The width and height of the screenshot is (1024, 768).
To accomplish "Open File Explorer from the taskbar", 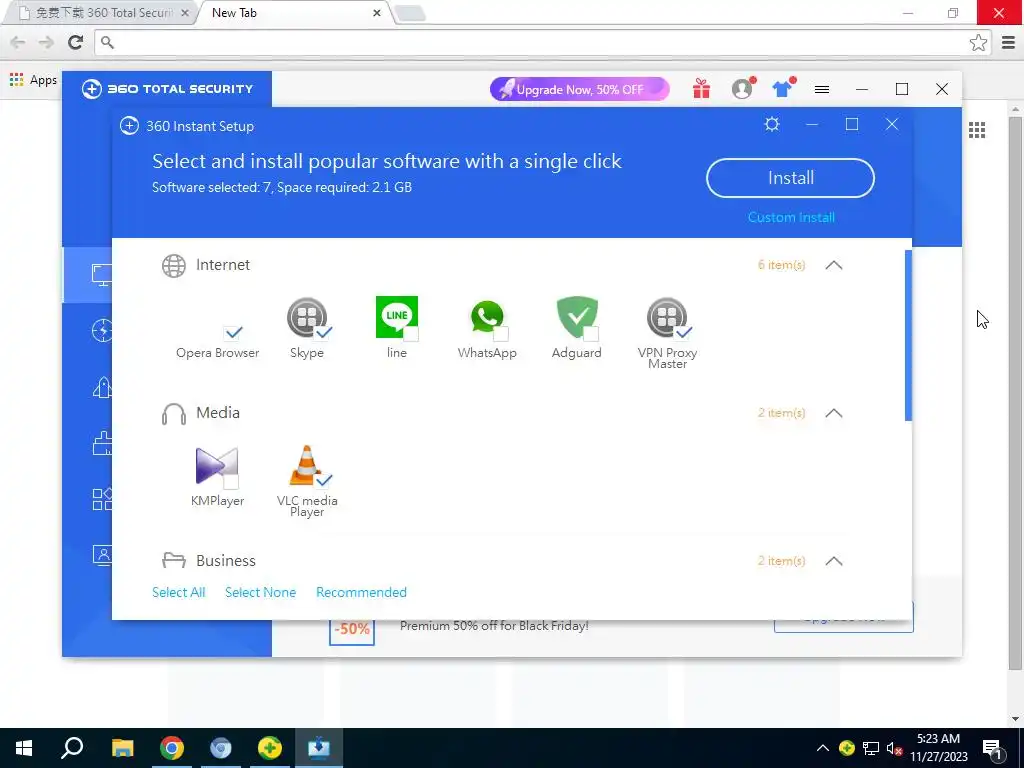I will [122, 748].
